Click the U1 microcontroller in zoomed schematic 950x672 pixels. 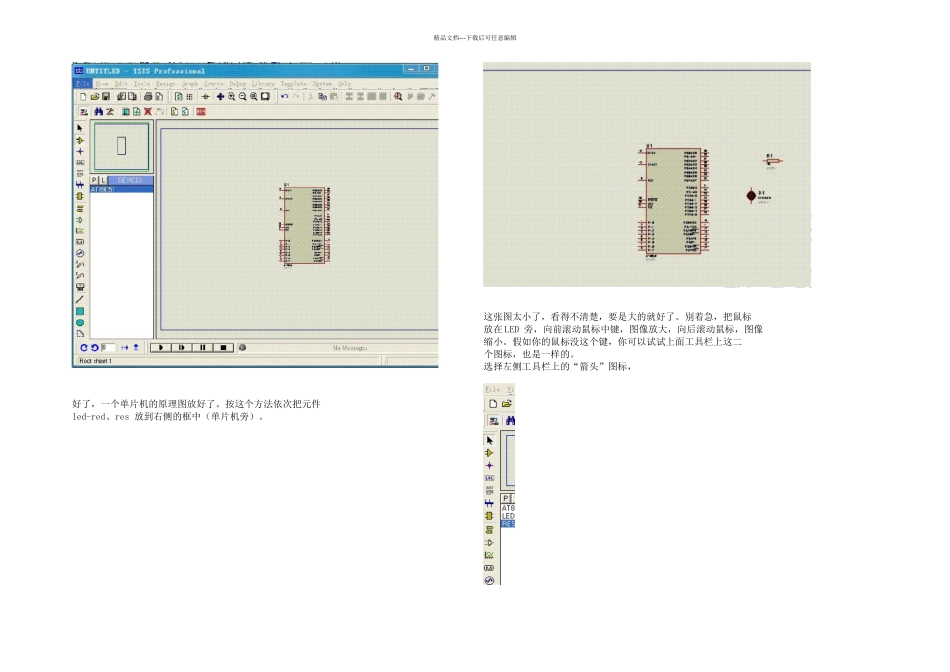point(674,202)
